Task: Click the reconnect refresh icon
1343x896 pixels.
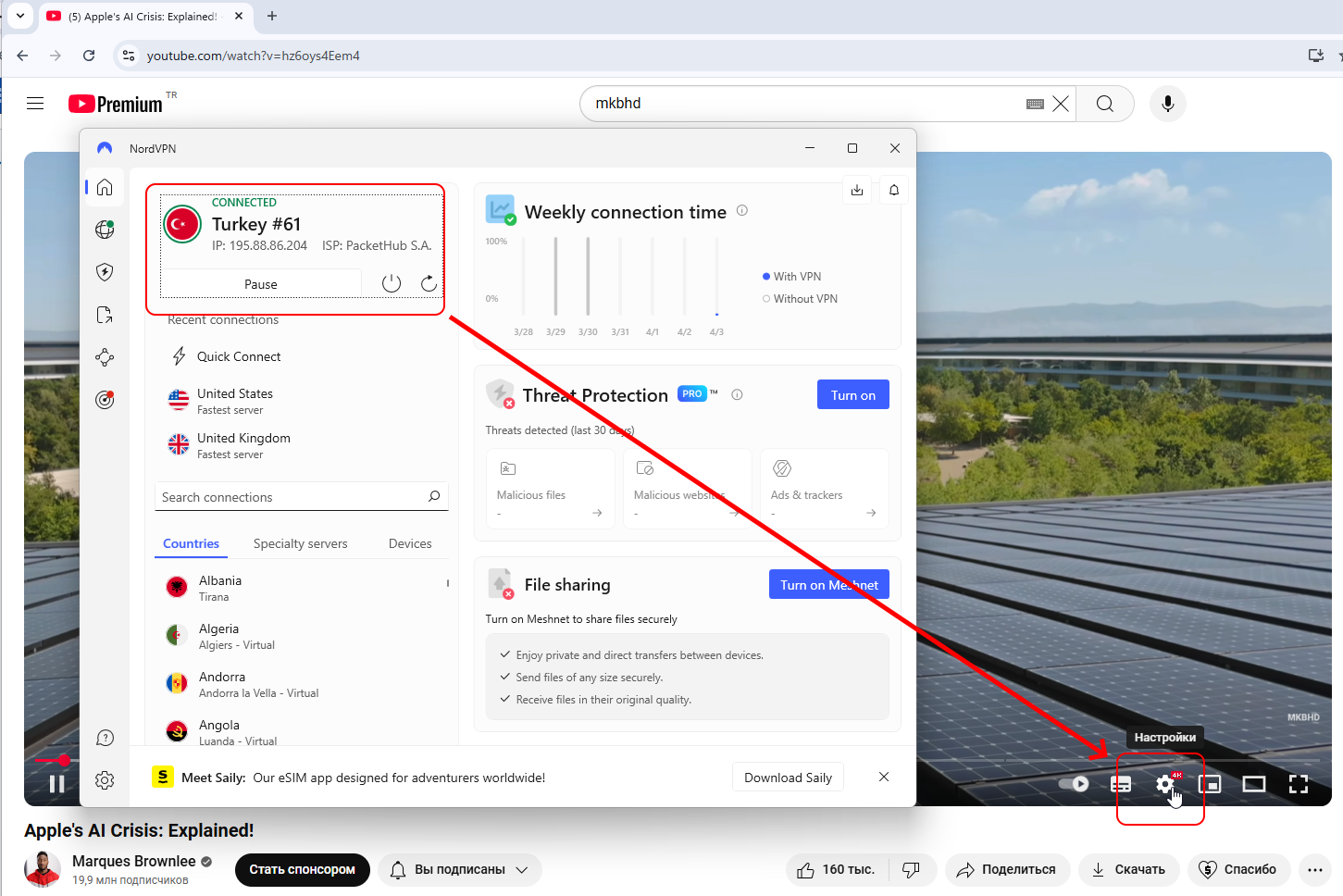Action: point(429,283)
